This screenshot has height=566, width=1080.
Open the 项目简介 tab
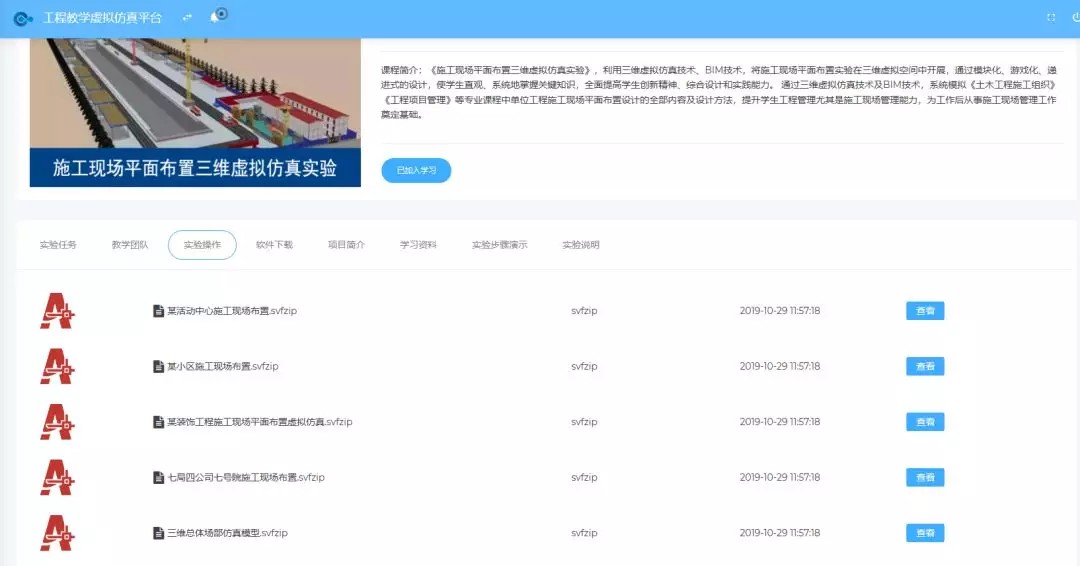346,245
